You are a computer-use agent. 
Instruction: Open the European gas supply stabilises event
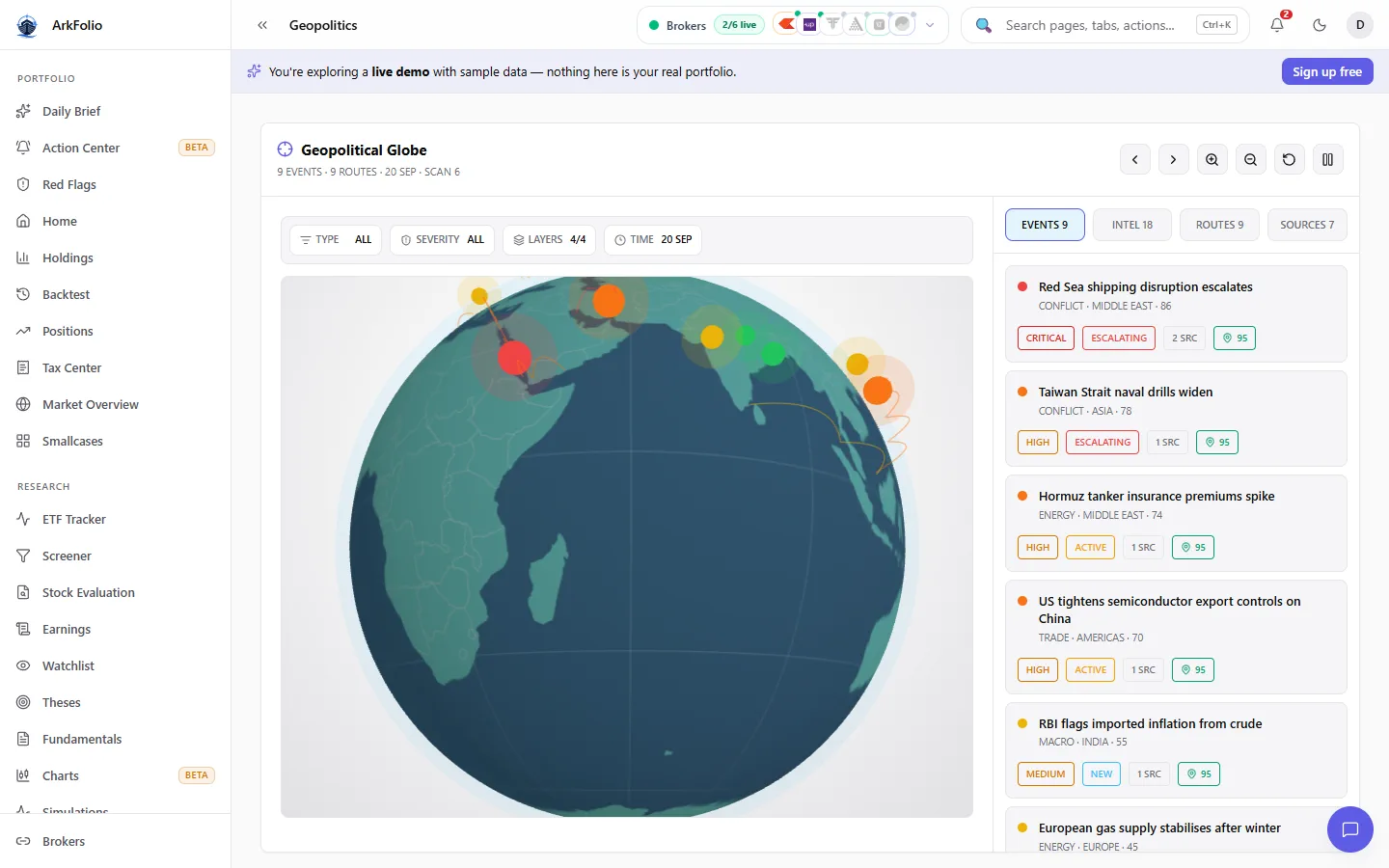pos(1176,829)
